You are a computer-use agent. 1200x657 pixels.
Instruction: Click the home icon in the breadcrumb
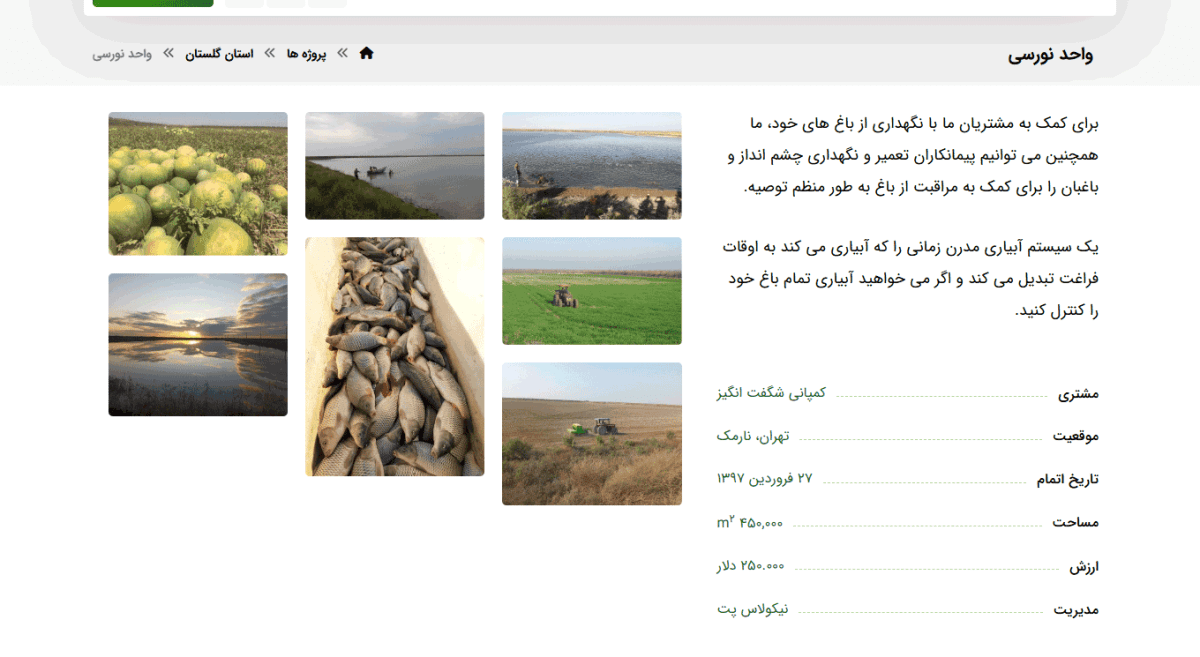tap(367, 53)
